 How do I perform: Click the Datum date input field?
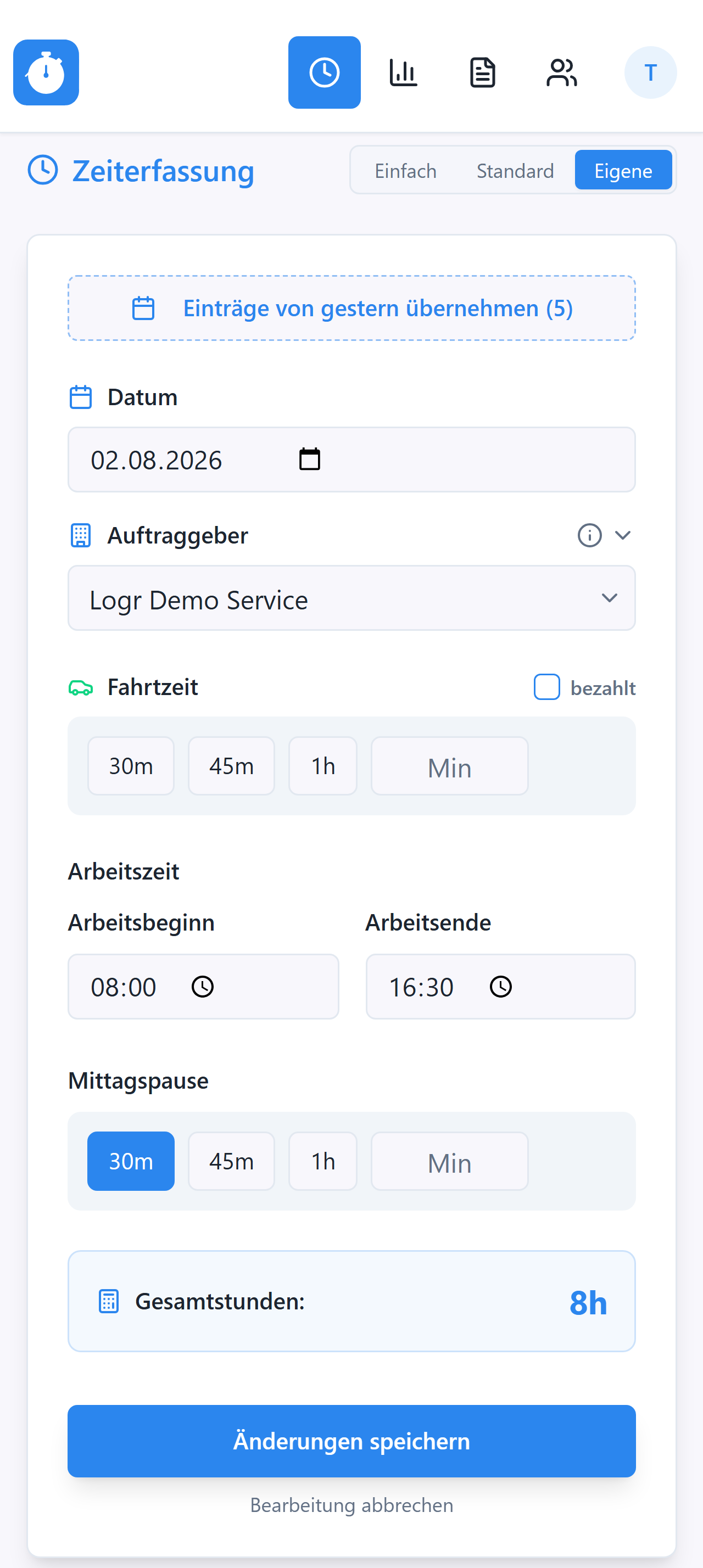[x=352, y=460]
